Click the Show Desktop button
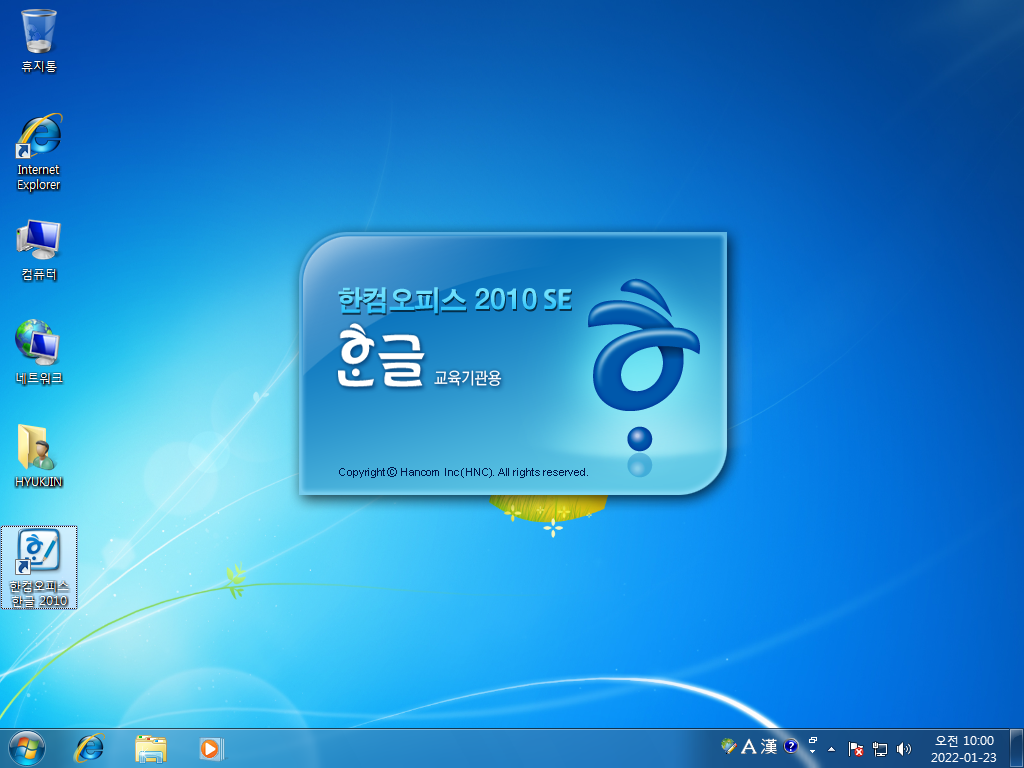Image resolution: width=1024 pixels, height=768 pixels. 1017,748
